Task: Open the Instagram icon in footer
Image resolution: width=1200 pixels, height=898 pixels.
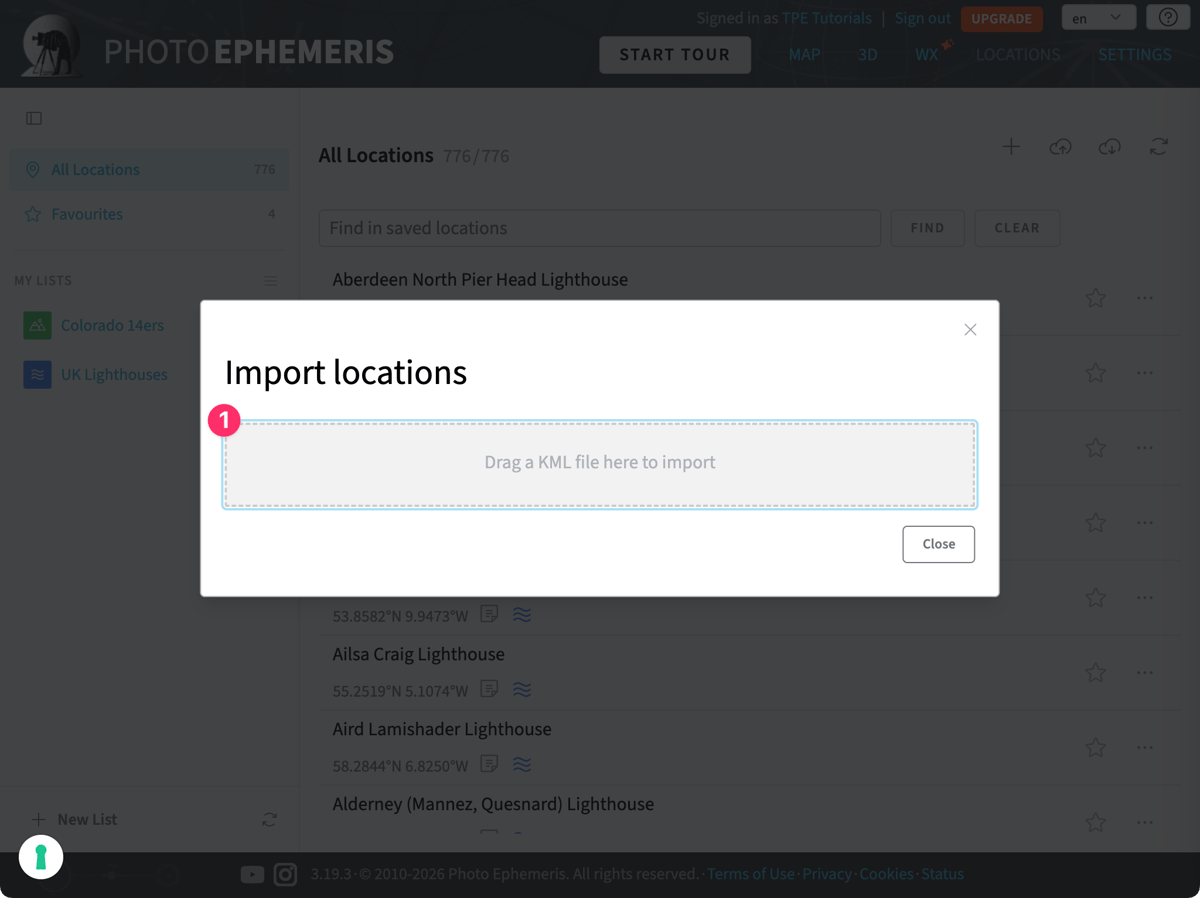Action: click(x=285, y=874)
